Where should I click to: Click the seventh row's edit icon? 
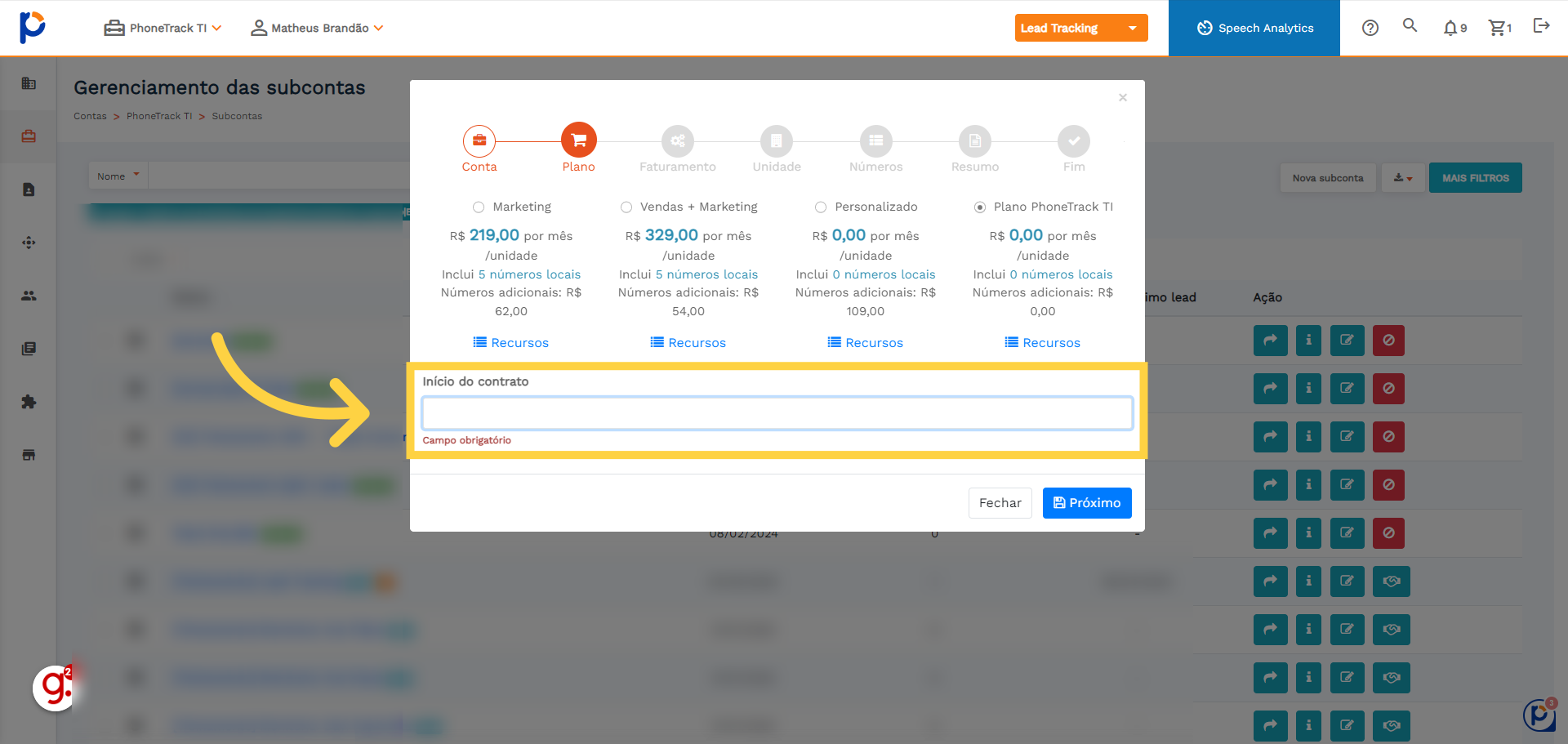pos(1347,630)
